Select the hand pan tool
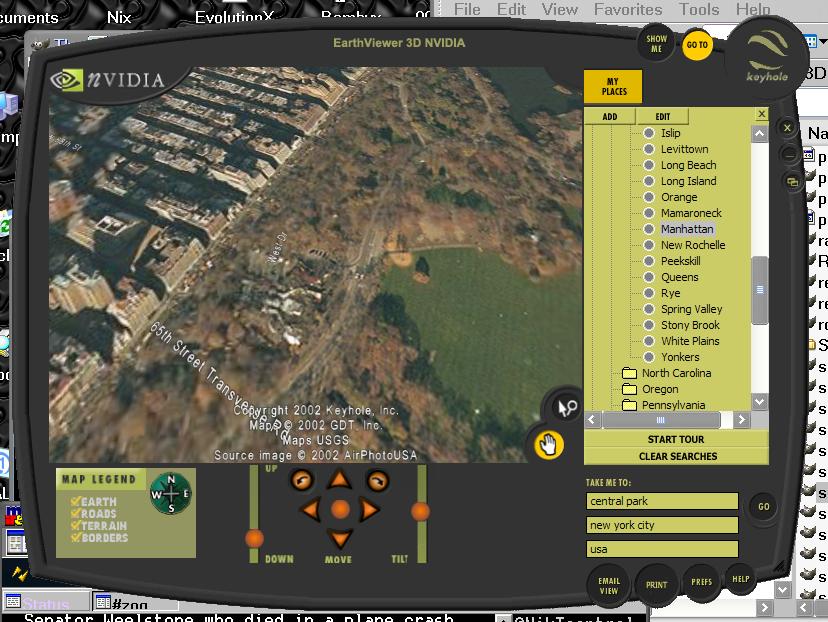The height and width of the screenshot is (622, 828). tap(549, 445)
